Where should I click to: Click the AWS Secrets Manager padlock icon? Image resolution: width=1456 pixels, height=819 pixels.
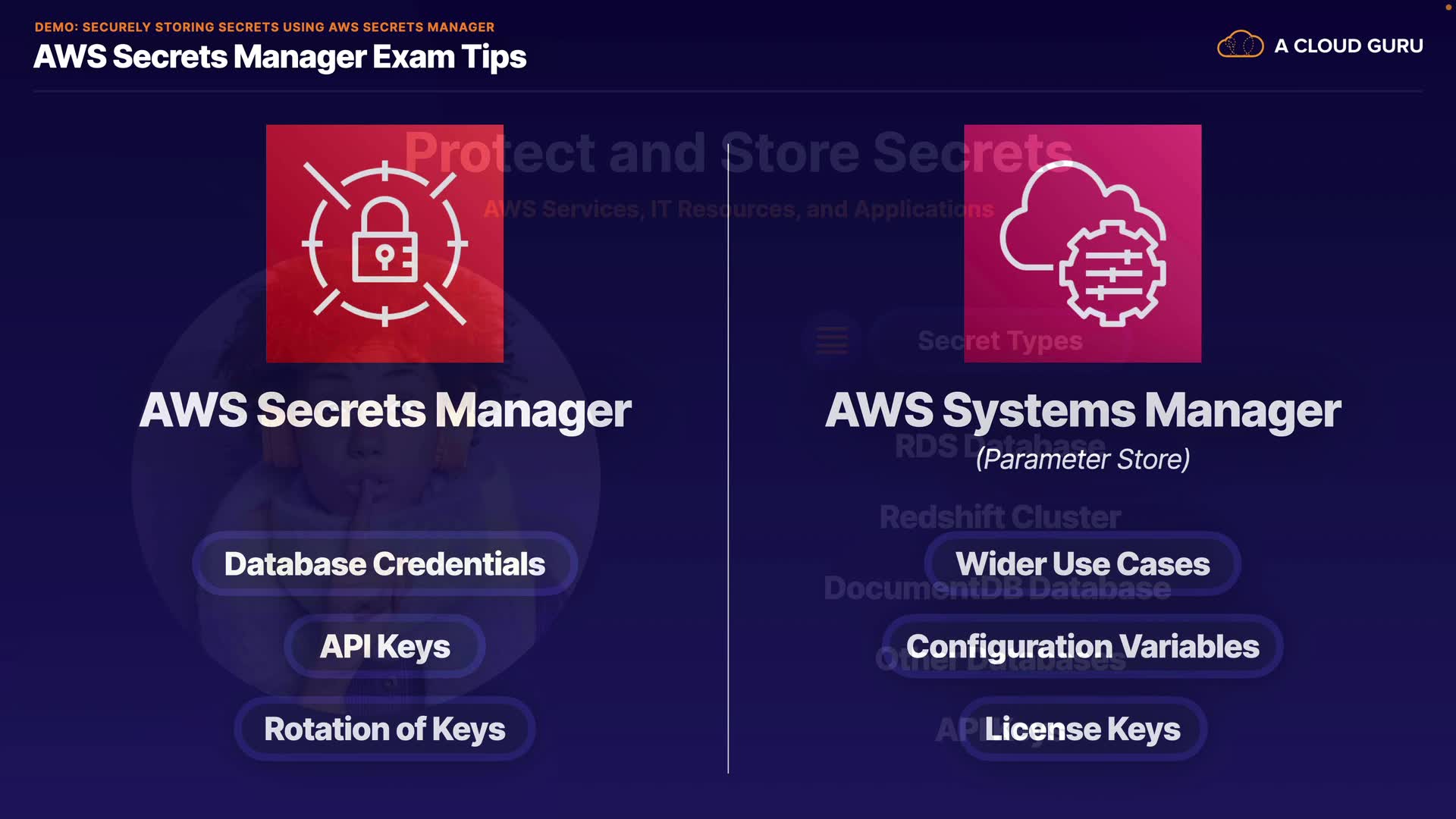pyautogui.click(x=384, y=243)
